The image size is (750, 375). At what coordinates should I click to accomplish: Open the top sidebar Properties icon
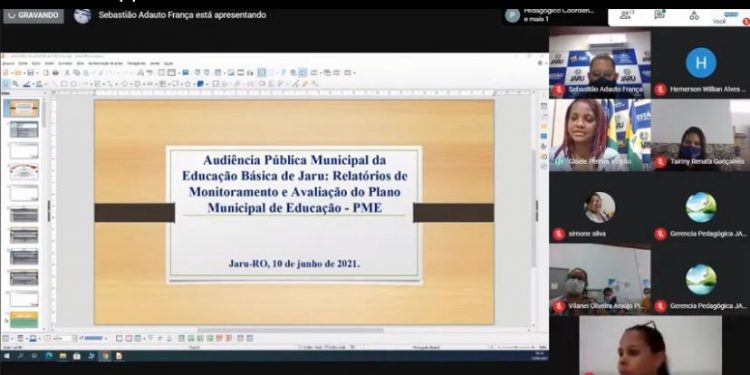[543, 106]
